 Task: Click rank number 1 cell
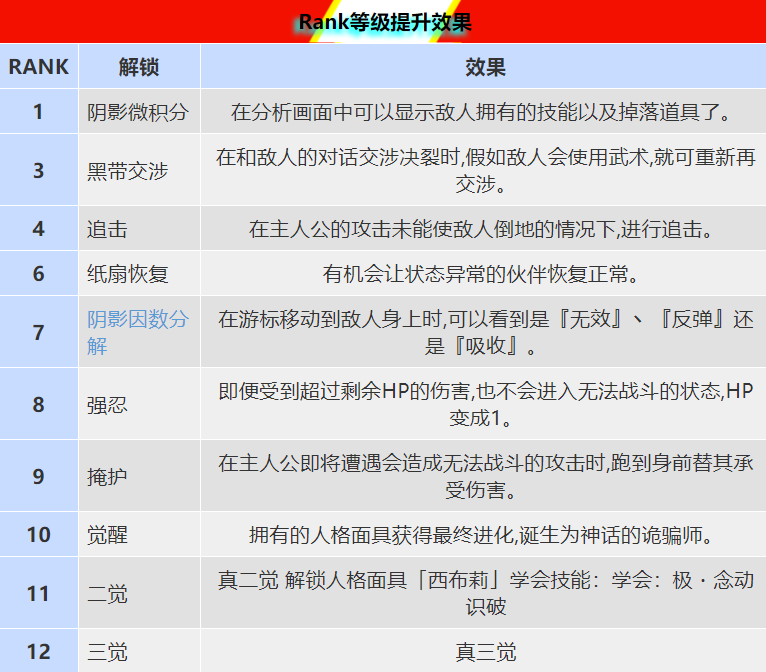[x=39, y=111]
